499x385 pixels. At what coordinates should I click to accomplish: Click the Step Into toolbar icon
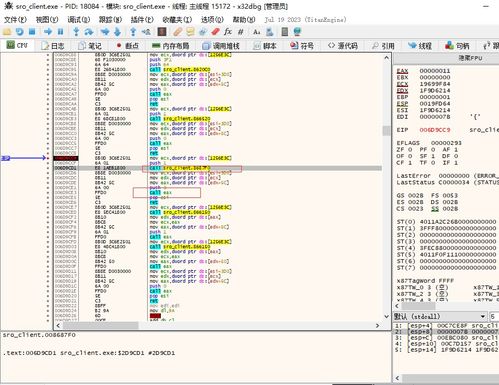click(76, 32)
